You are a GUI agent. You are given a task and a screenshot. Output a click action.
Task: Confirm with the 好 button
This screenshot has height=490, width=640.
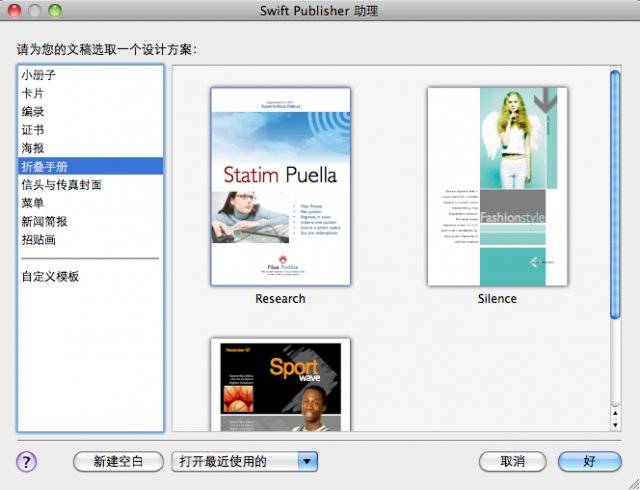(x=590, y=461)
